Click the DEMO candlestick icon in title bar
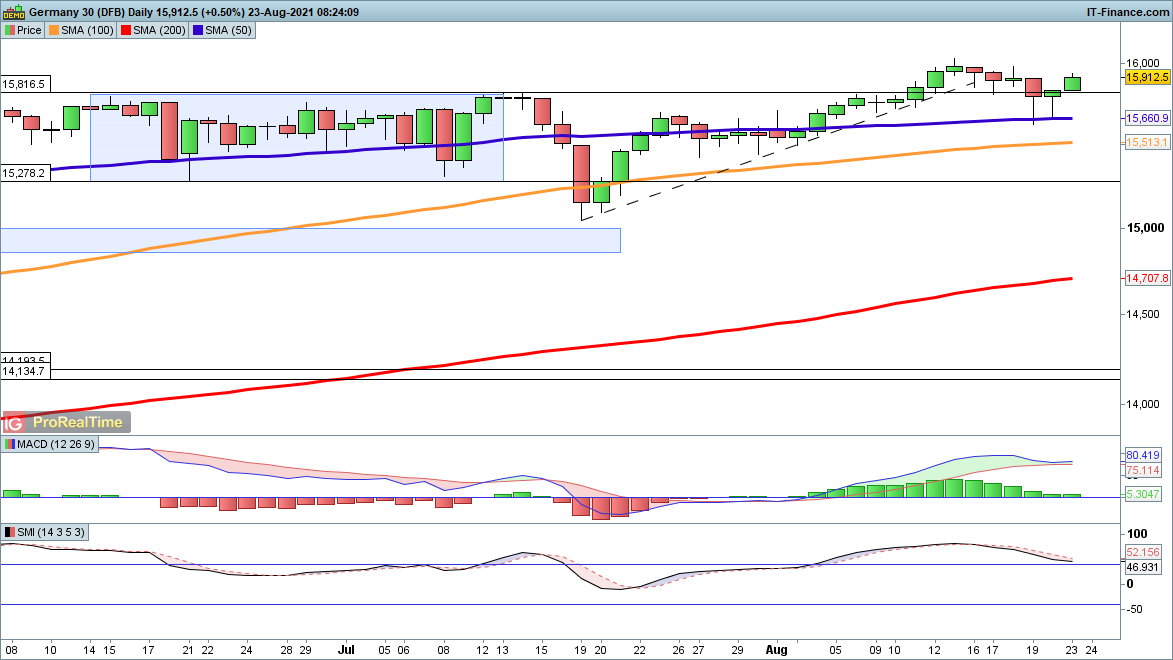Viewport: 1173px width, 660px height. (x=13, y=12)
